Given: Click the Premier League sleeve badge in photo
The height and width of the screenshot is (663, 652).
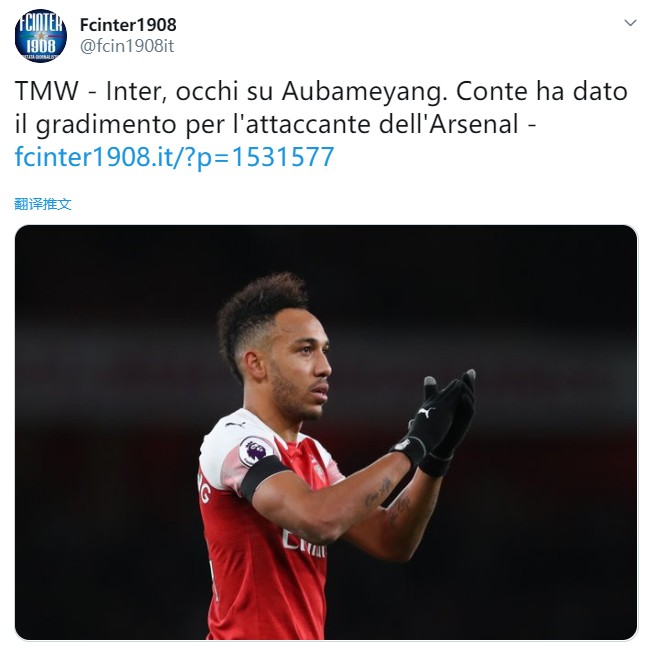Looking at the screenshot, I should click(x=256, y=451).
